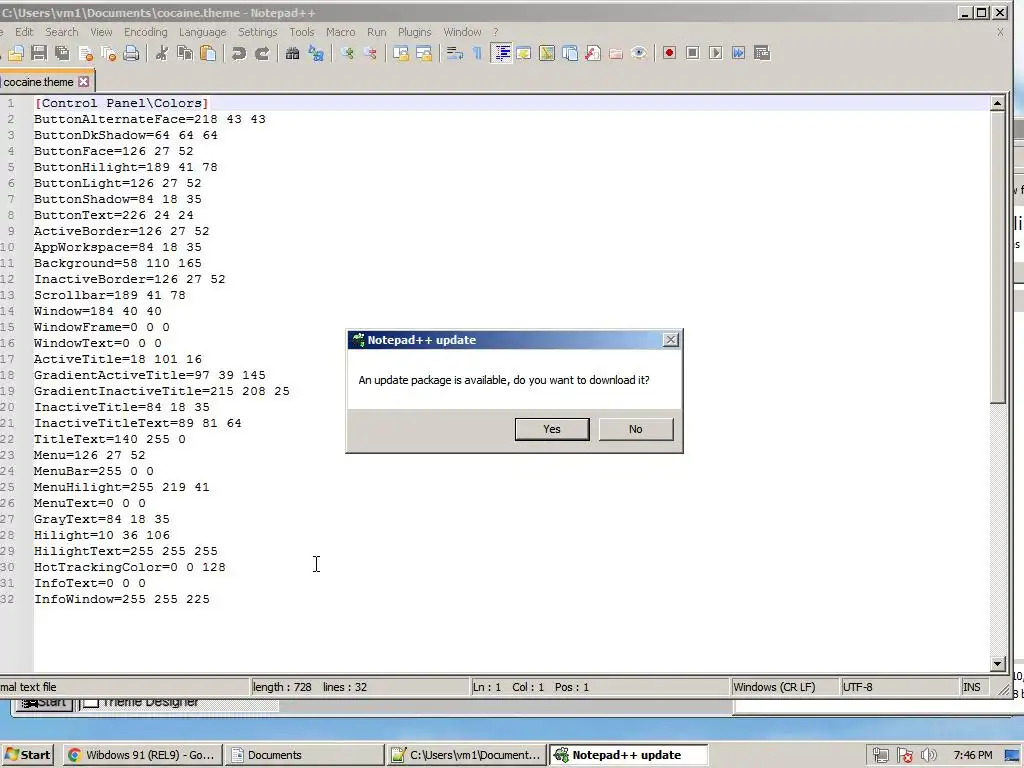Screen dimensions: 1024x768
Task: Toggle the Show All Characters pilcrow icon
Action: point(477,54)
